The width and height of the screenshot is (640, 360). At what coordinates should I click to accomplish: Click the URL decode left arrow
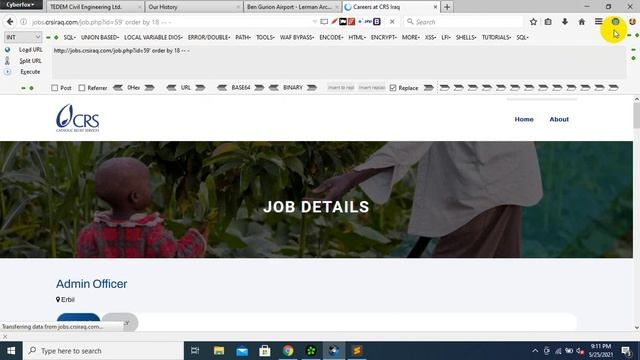tap(171, 87)
